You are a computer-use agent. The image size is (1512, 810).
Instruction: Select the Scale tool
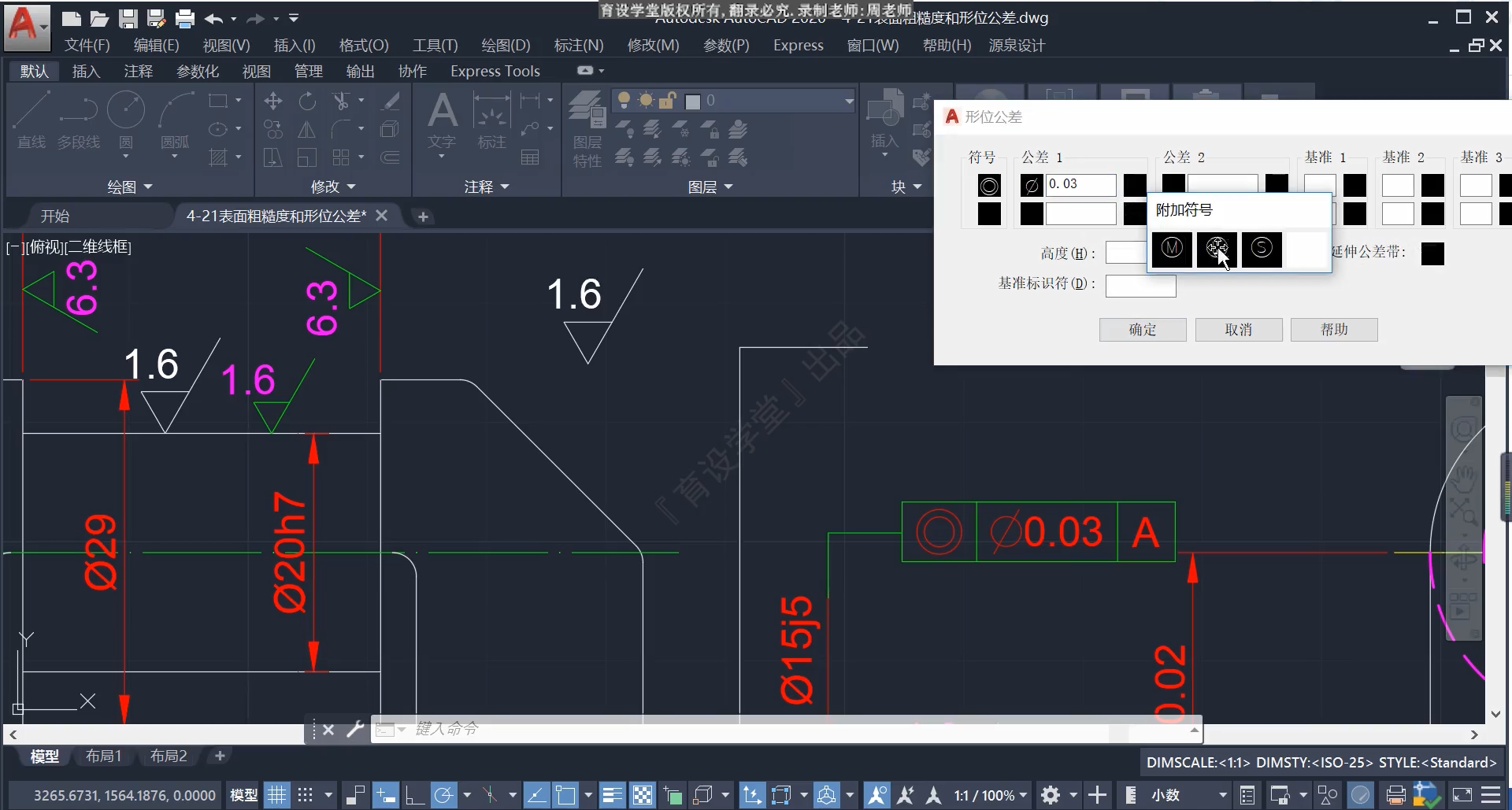pyautogui.click(x=307, y=157)
